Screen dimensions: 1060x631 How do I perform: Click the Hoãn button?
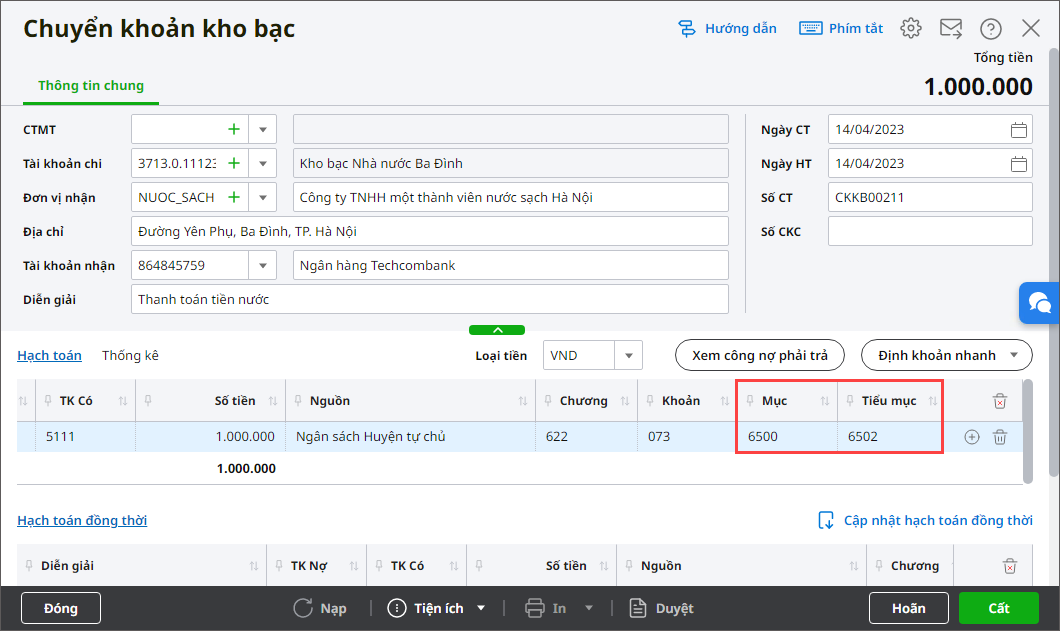[909, 608]
